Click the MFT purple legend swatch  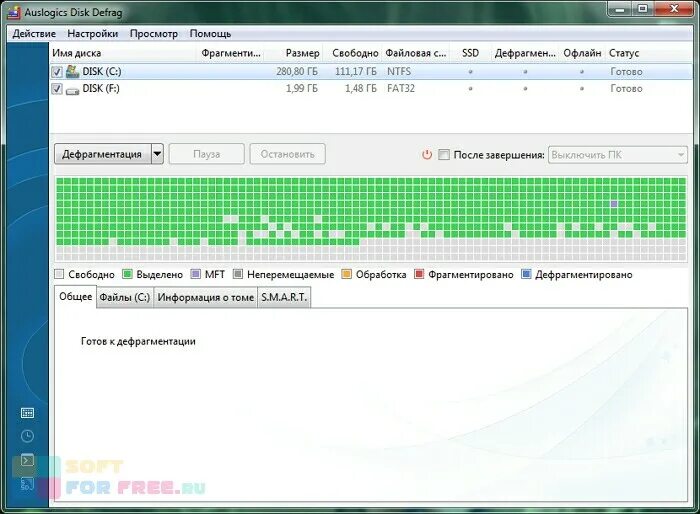coord(196,274)
